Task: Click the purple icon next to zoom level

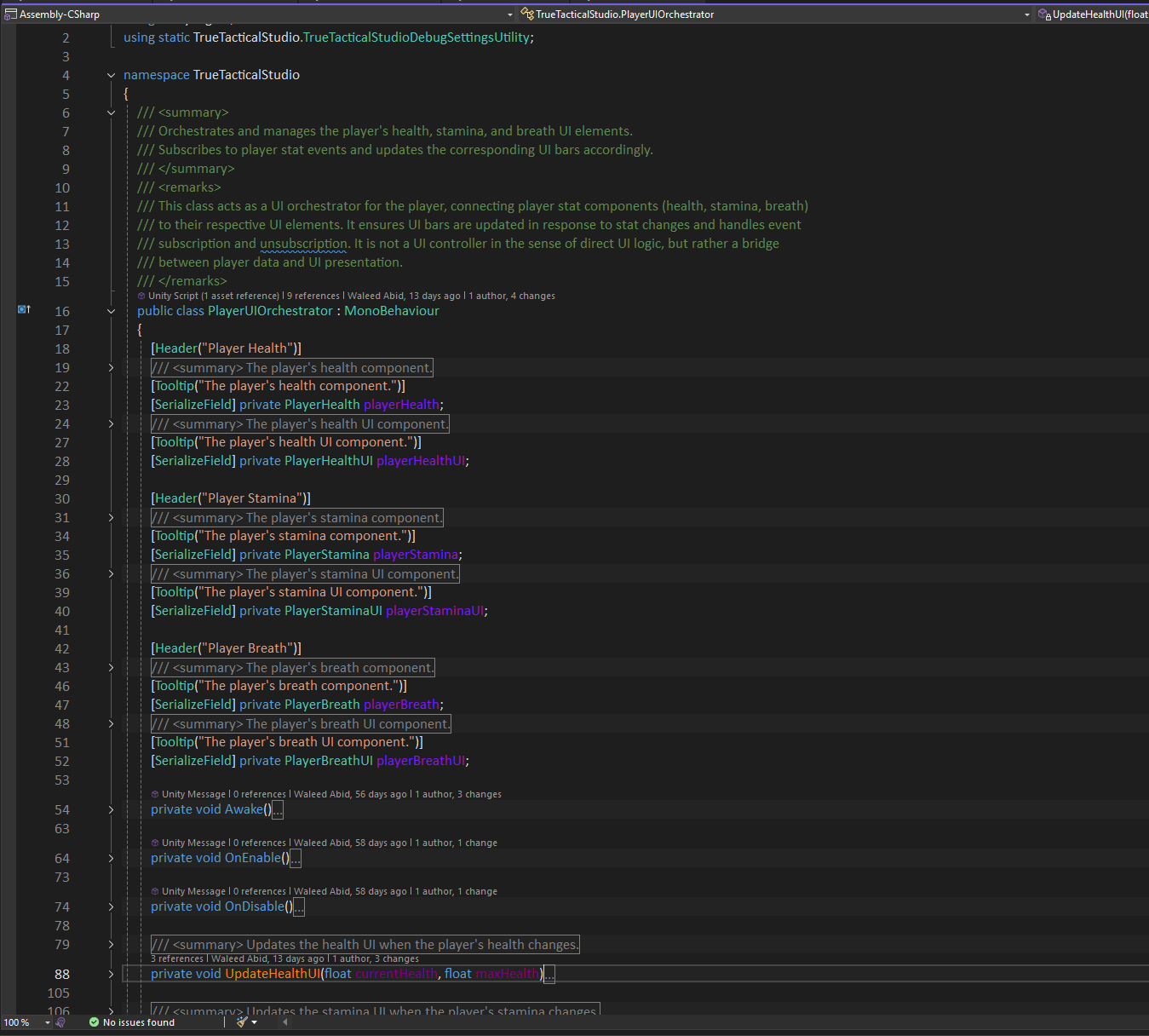Action: click(60, 1022)
